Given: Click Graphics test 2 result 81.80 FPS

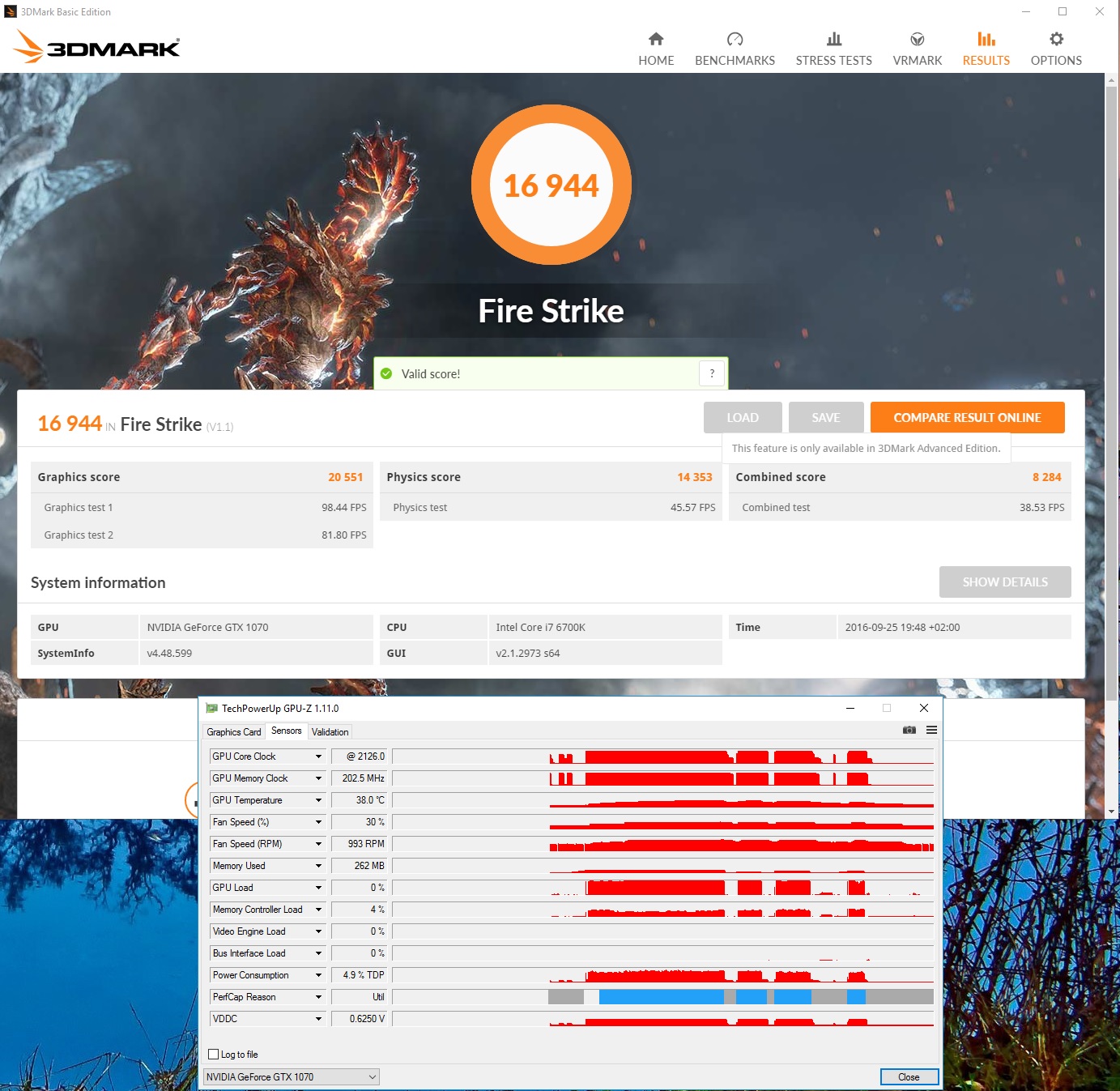Looking at the screenshot, I should point(344,535).
